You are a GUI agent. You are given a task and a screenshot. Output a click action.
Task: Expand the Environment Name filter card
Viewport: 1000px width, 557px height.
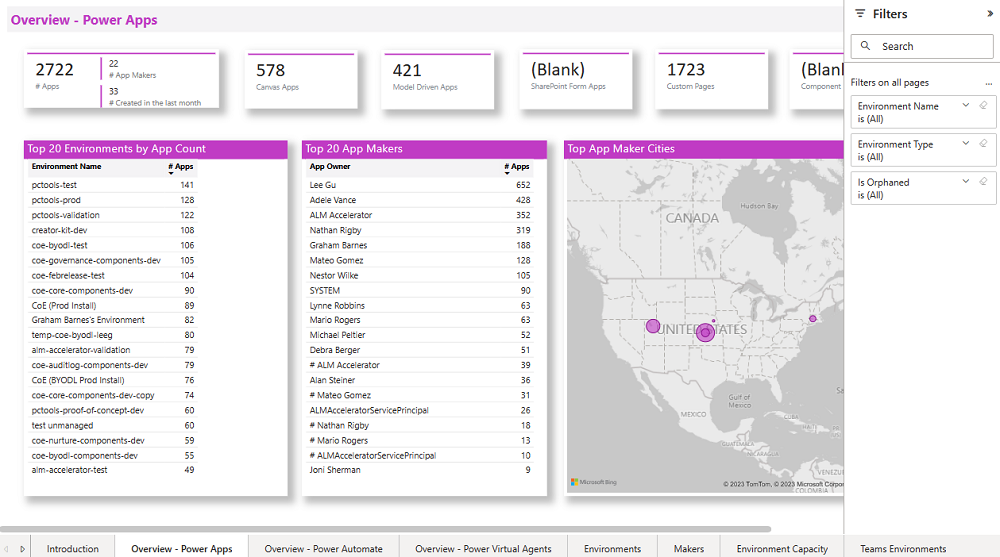[x=965, y=105]
